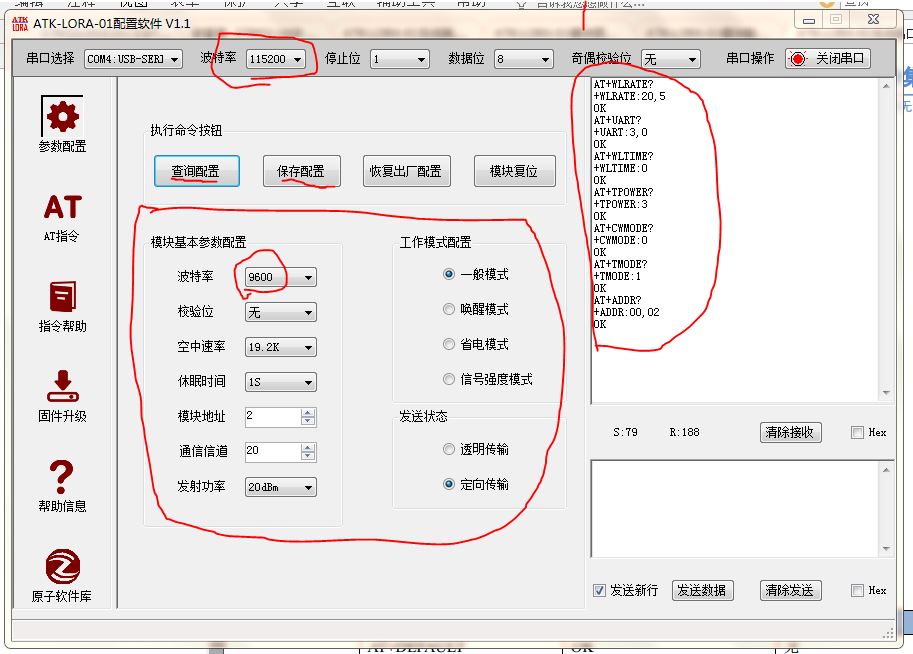913x654 pixels.
Task: Open the 原子软件库 logo icon
Action: pos(62,566)
